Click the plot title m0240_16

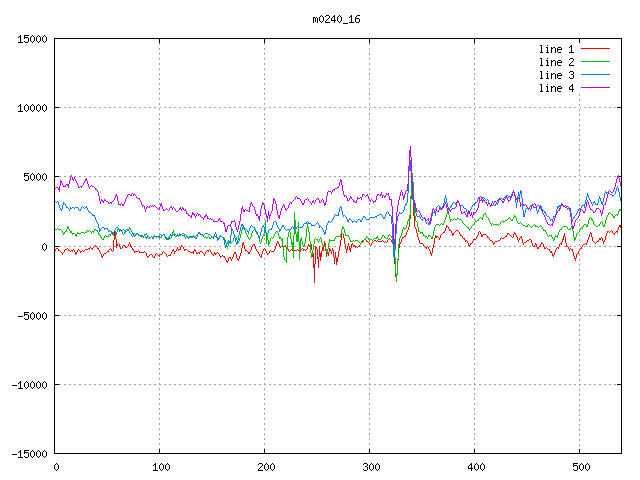click(x=335, y=18)
